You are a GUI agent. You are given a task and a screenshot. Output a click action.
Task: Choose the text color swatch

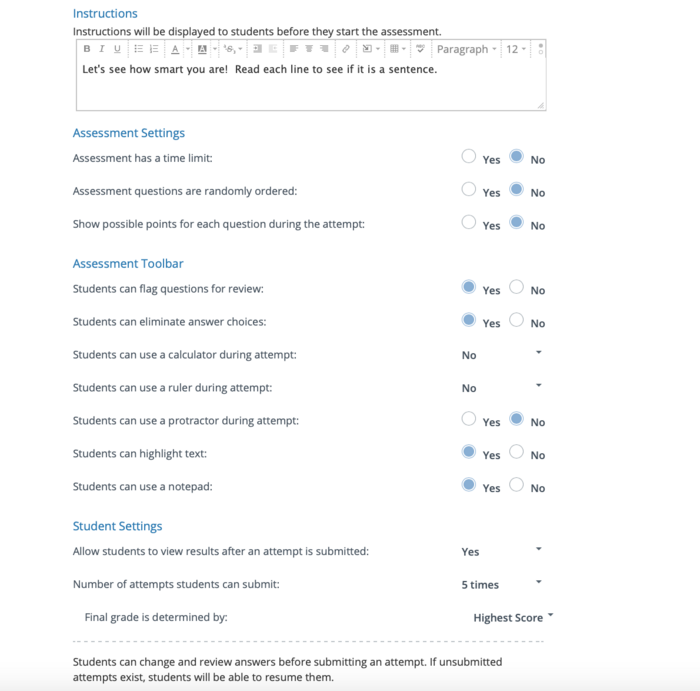[x=175, y=49]
